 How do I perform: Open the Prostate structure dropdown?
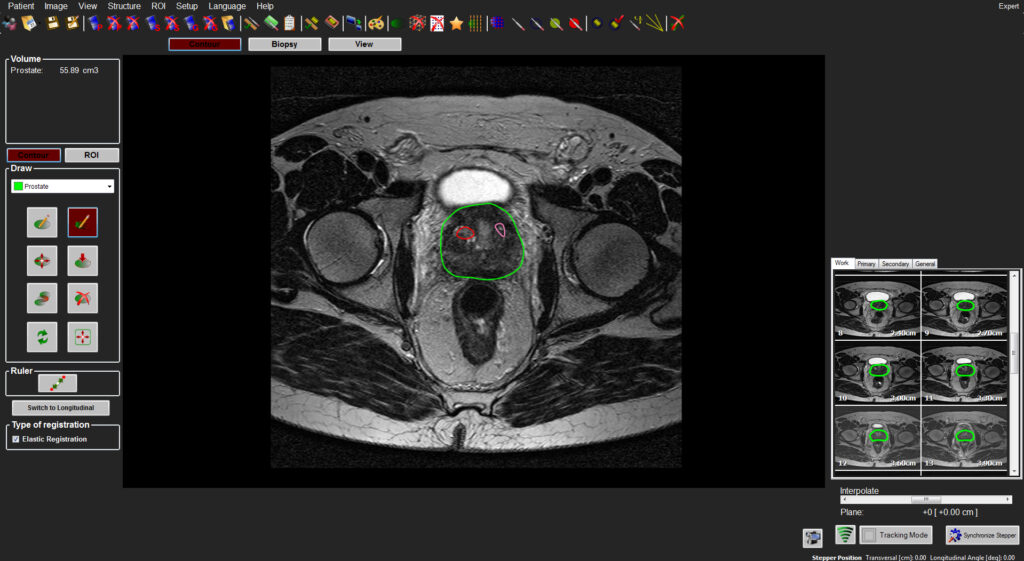(63, 186)
